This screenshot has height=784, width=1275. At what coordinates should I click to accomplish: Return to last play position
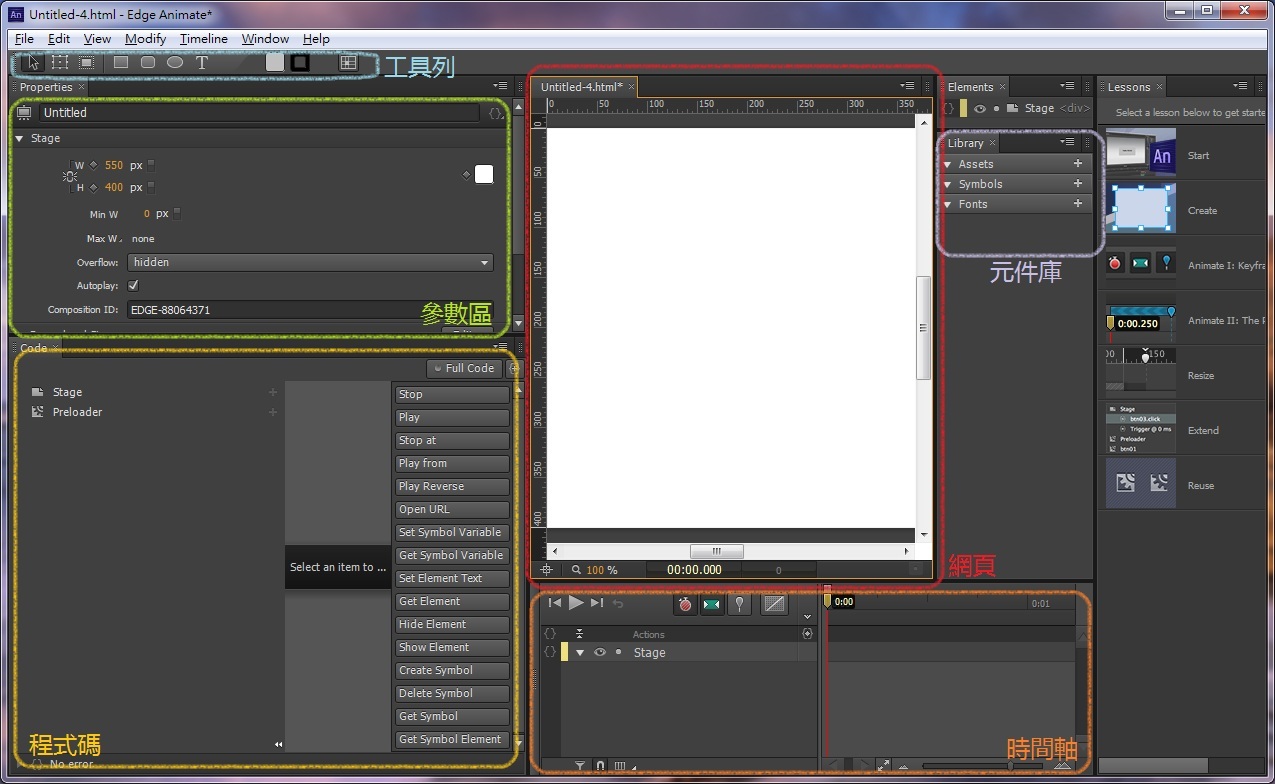point(618,603)
